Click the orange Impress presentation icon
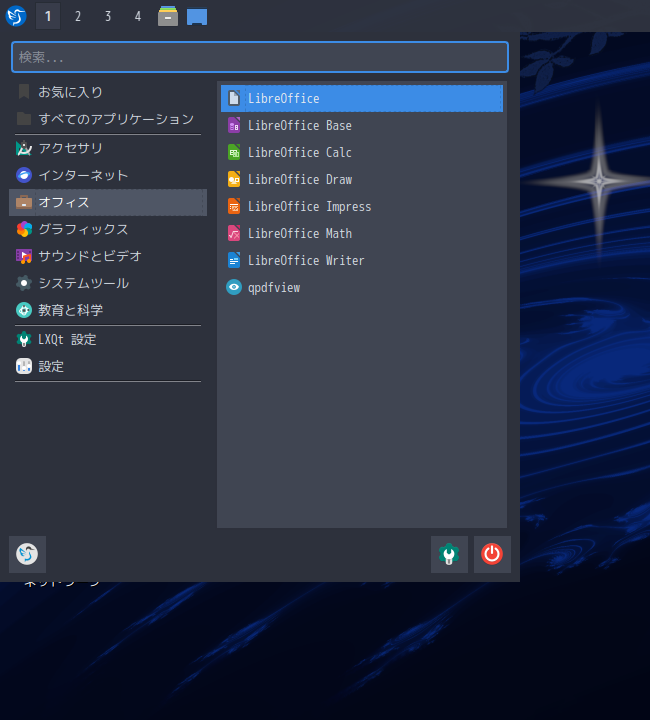Viewport: 650px width, 720px height. point(234,207)
